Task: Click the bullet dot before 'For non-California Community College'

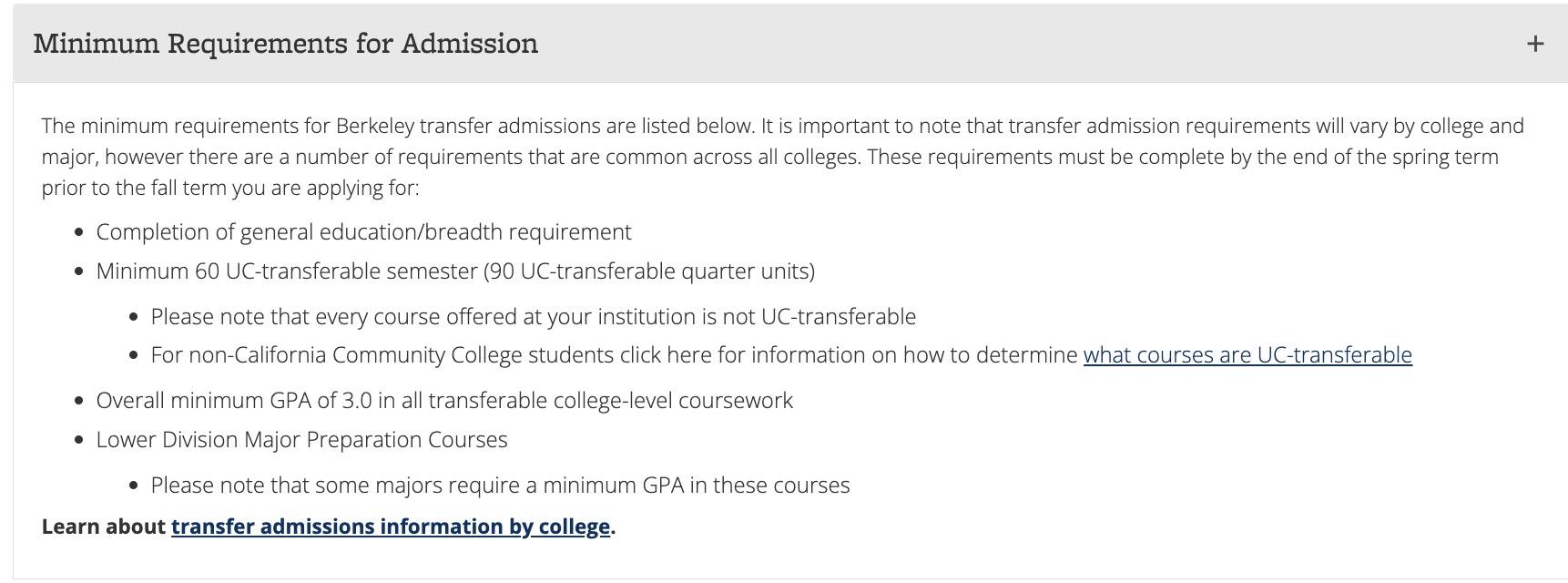Action: click(134, 356)
